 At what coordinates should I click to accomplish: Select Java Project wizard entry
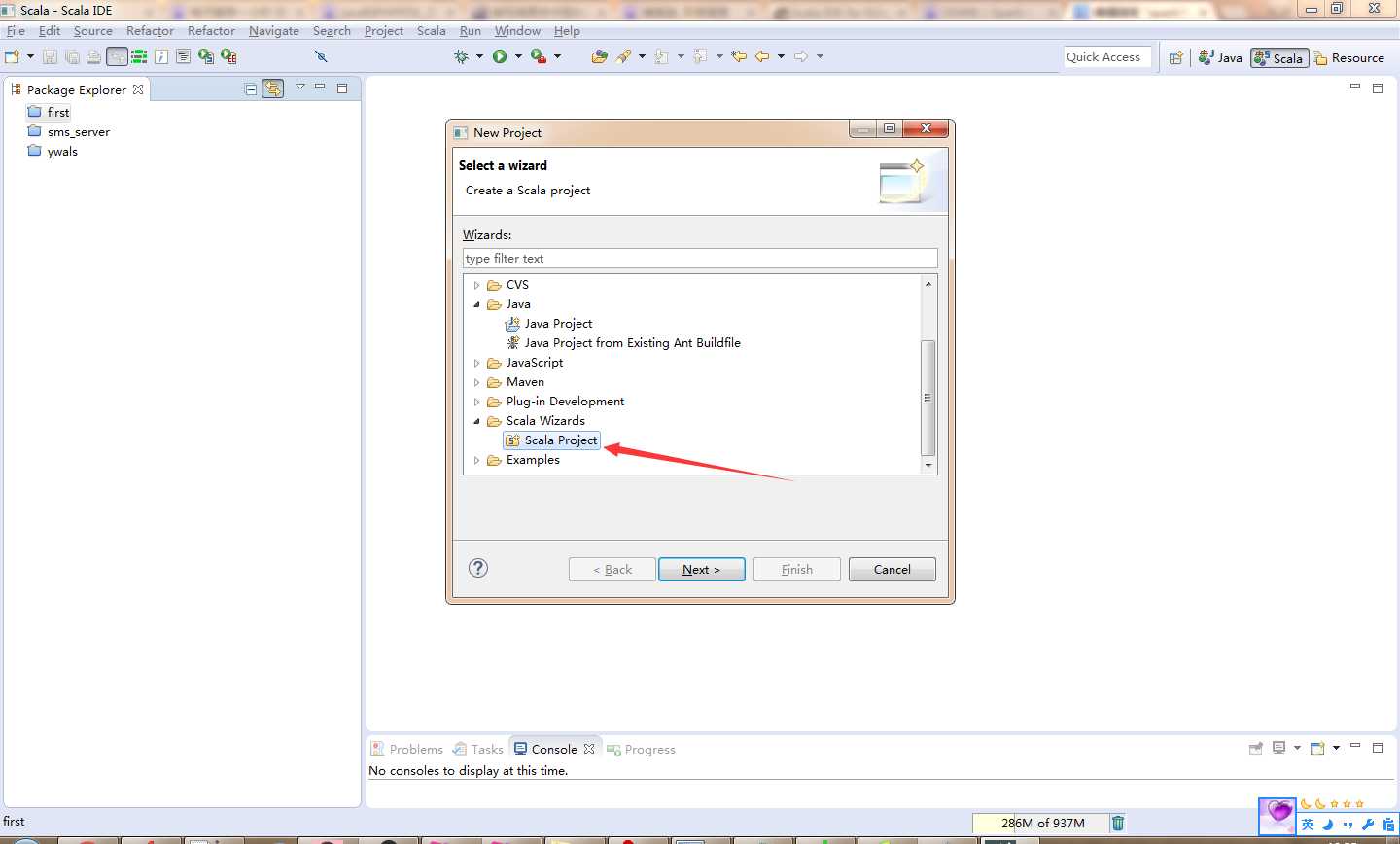click(548, 324)
